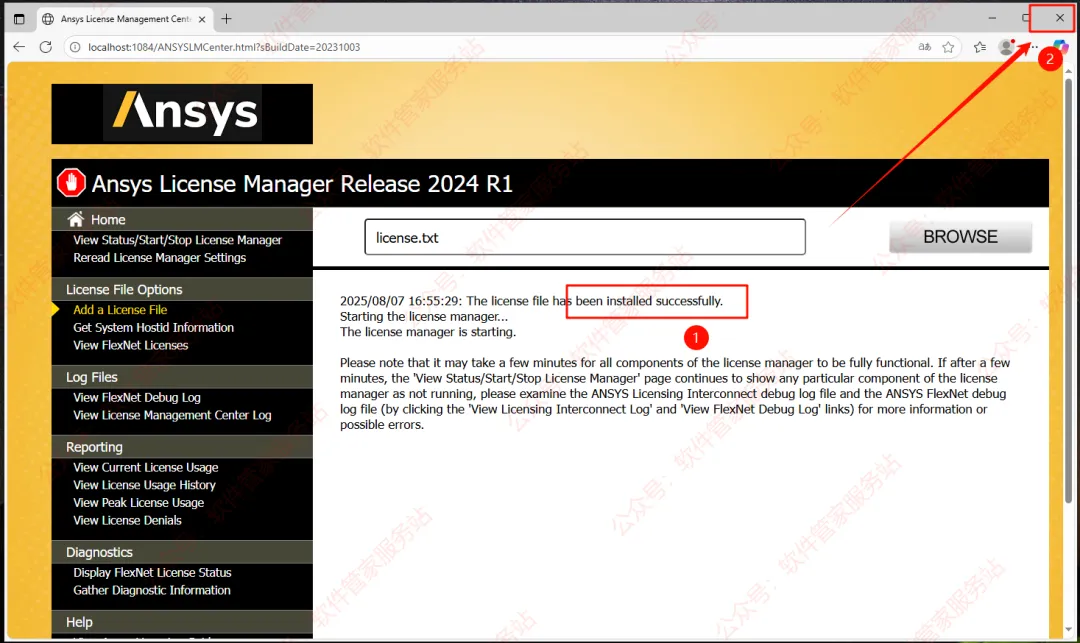Click the page vertical scrollbar

[x=1068, y=289]
